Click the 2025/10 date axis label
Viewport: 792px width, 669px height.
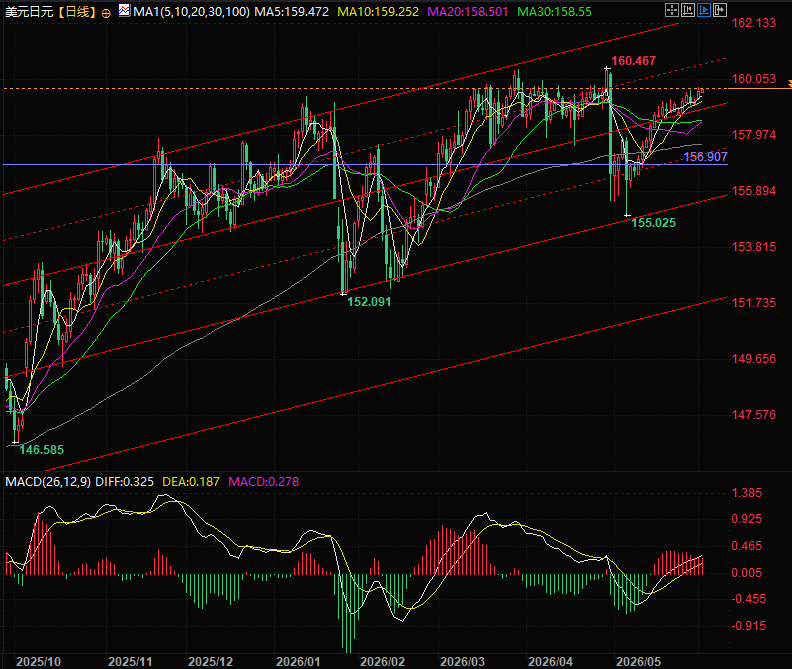click(38, 661)
